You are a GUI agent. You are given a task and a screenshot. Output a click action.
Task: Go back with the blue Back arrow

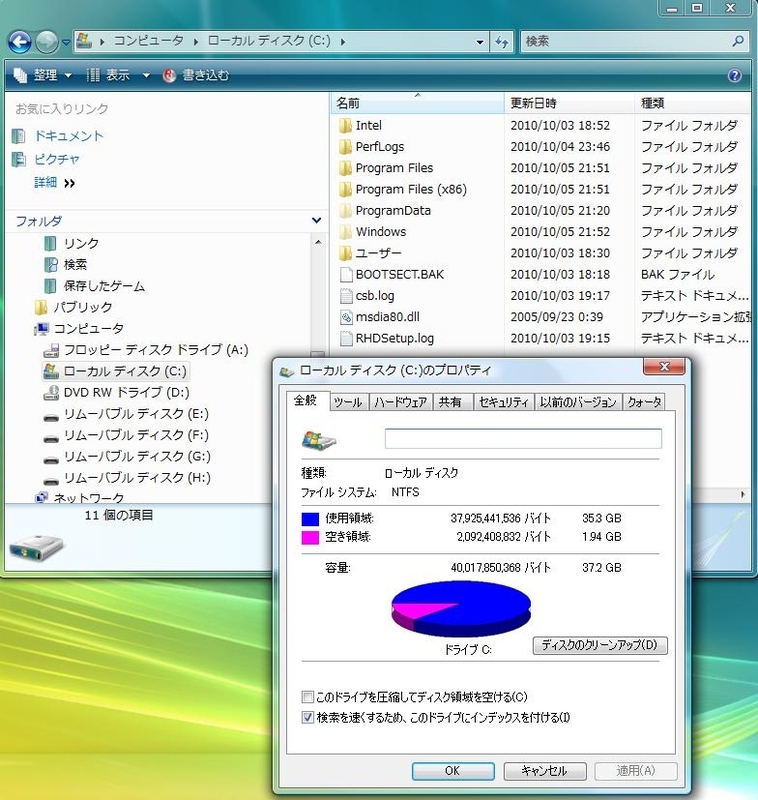click(x=20, y=42)
